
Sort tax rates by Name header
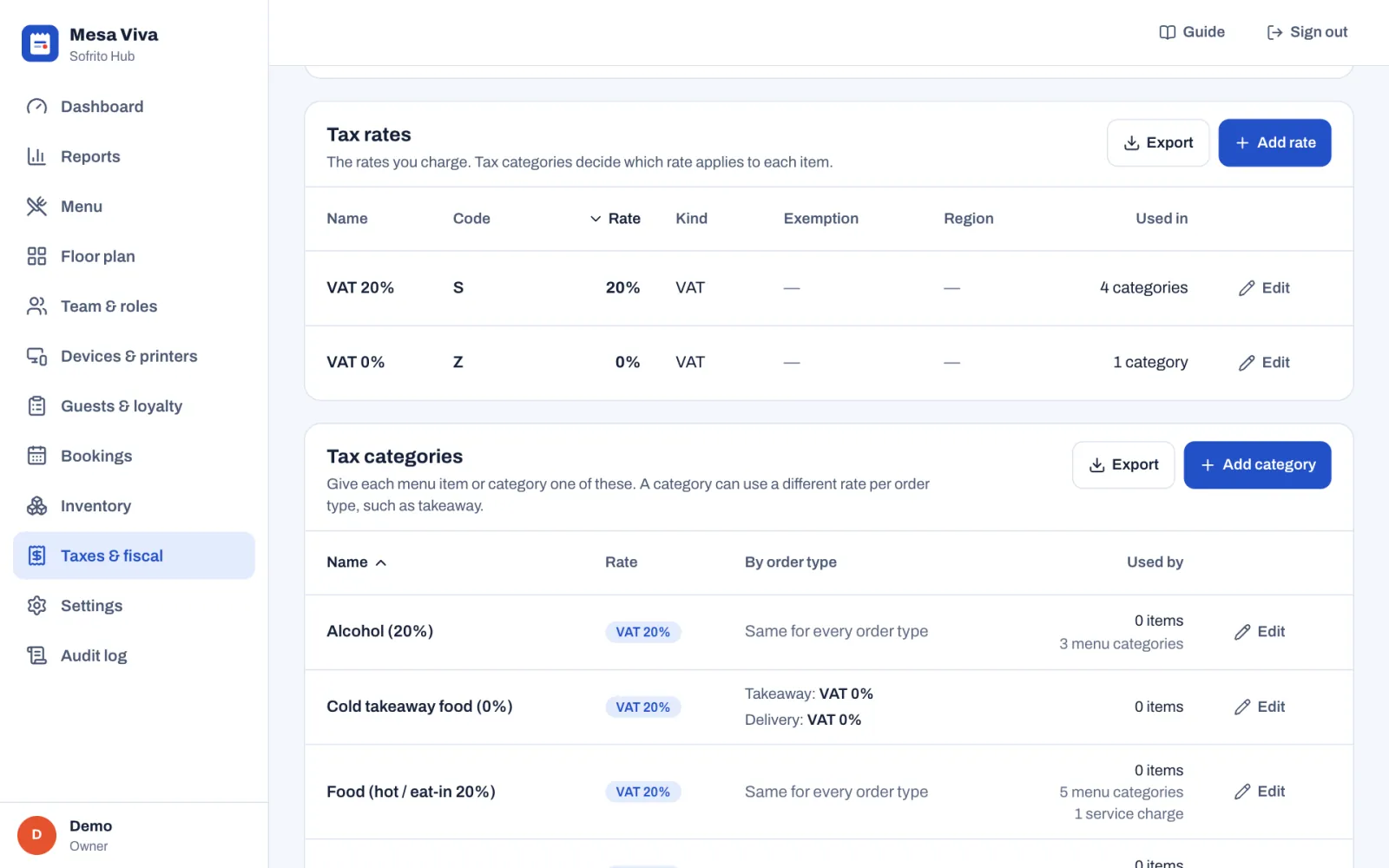point(347,219)
